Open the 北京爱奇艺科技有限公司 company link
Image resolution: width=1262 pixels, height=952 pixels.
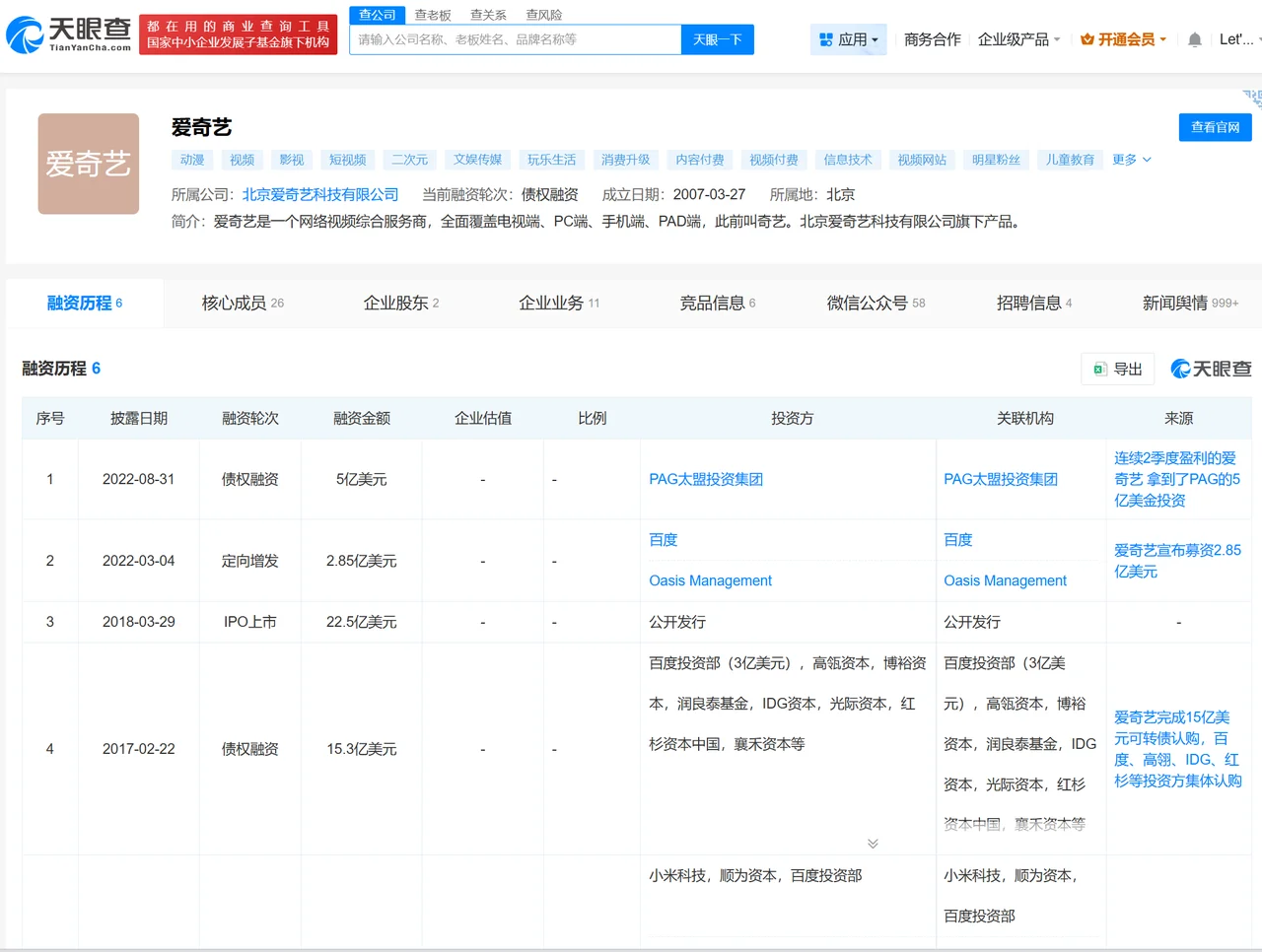coord(320,195)
